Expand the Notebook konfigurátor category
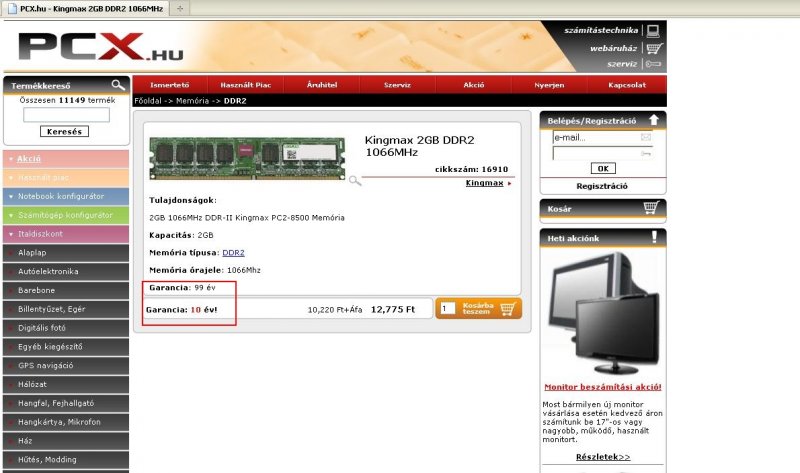This screenshot has width=800, height=473. (66, 196)
